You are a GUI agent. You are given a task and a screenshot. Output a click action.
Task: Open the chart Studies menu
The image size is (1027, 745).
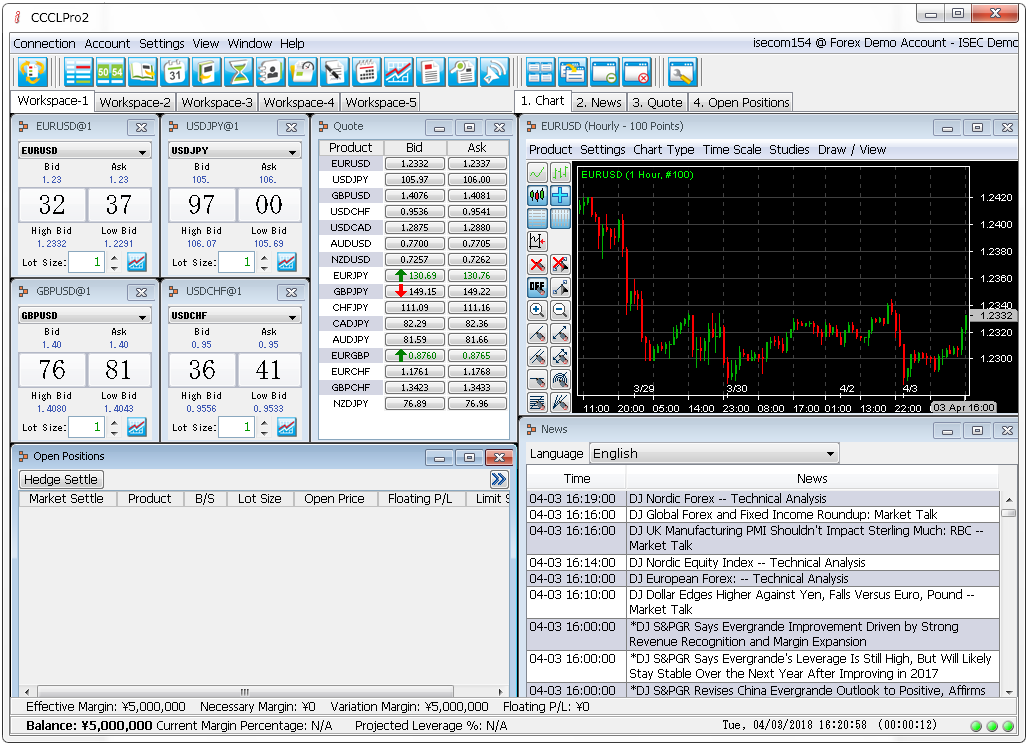(789, 149)
